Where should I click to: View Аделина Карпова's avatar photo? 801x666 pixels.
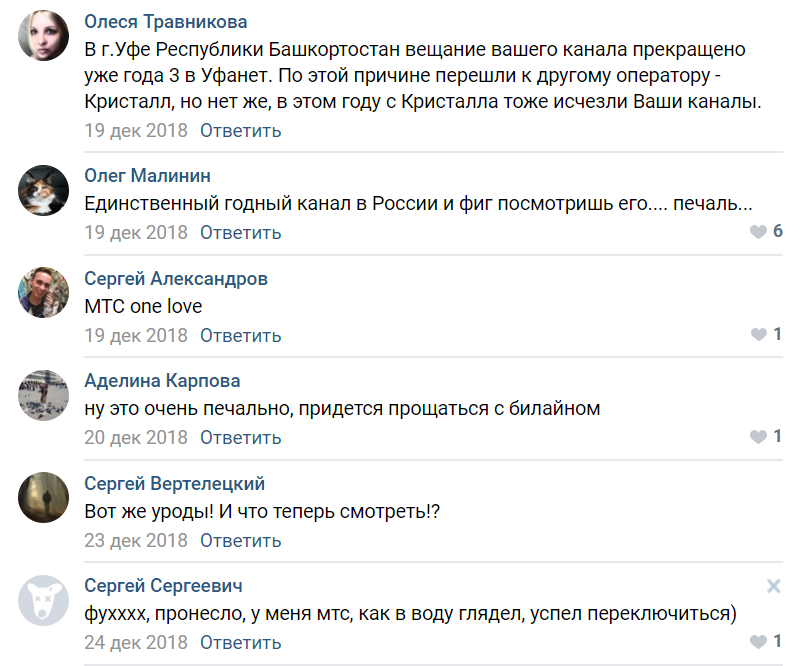44,395
